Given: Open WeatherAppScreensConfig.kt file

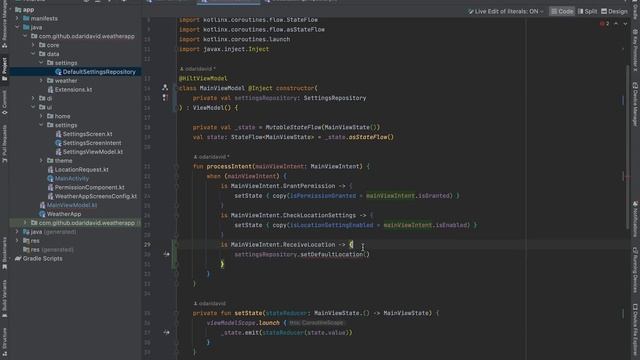Looking at the screenshot, I should tap(96, 196).
